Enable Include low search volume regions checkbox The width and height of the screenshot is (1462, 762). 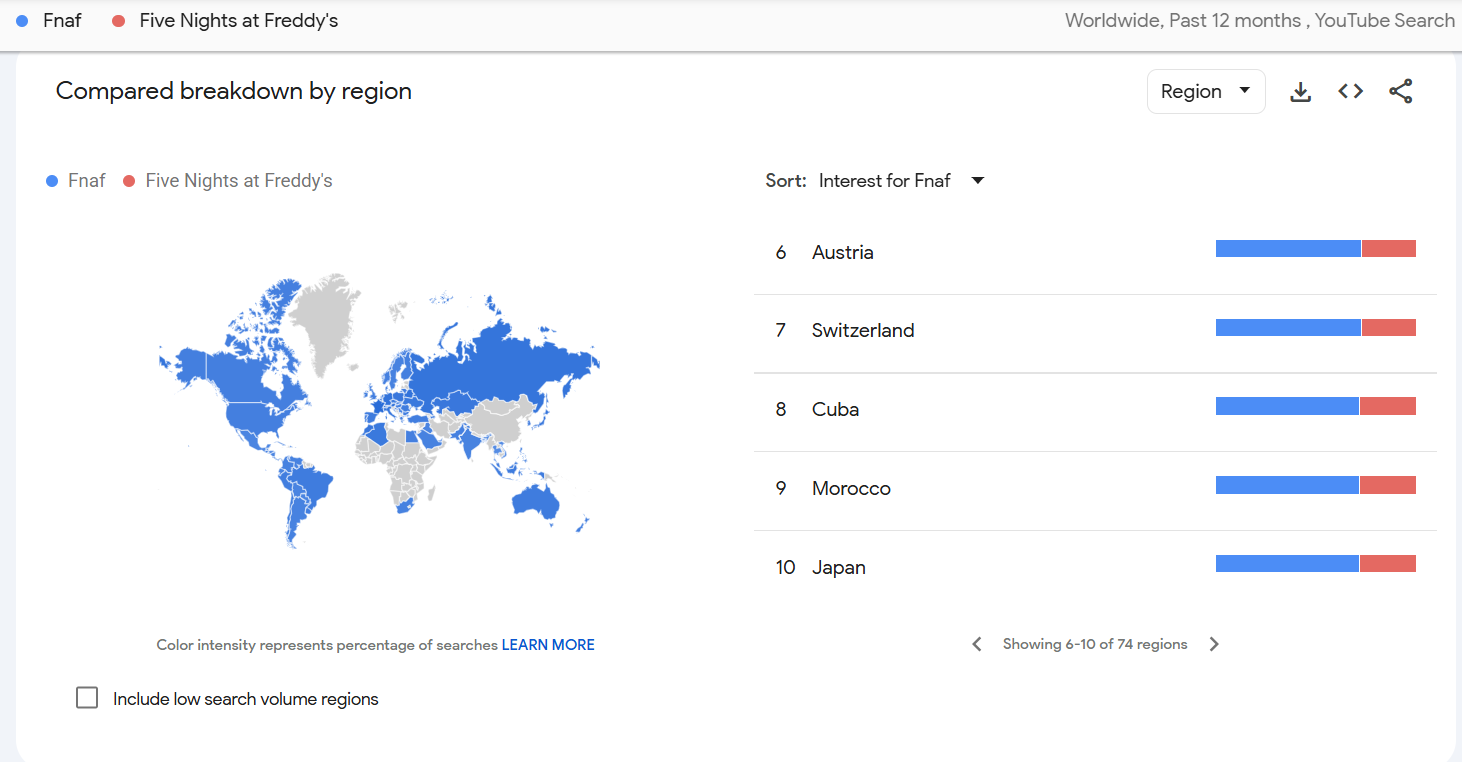(87, 698)
